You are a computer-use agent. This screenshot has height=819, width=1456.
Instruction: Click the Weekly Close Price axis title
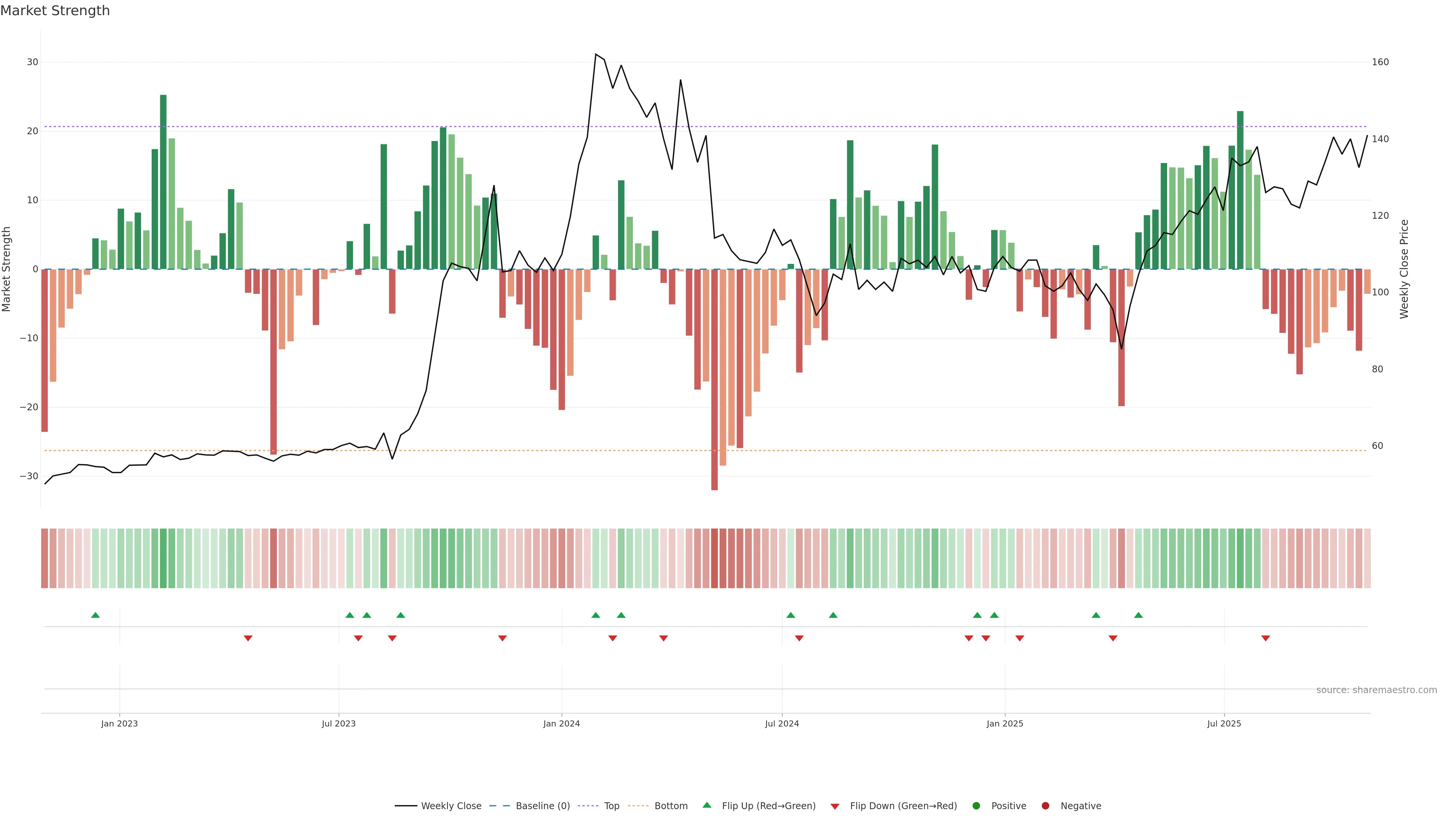(1404, 269)
